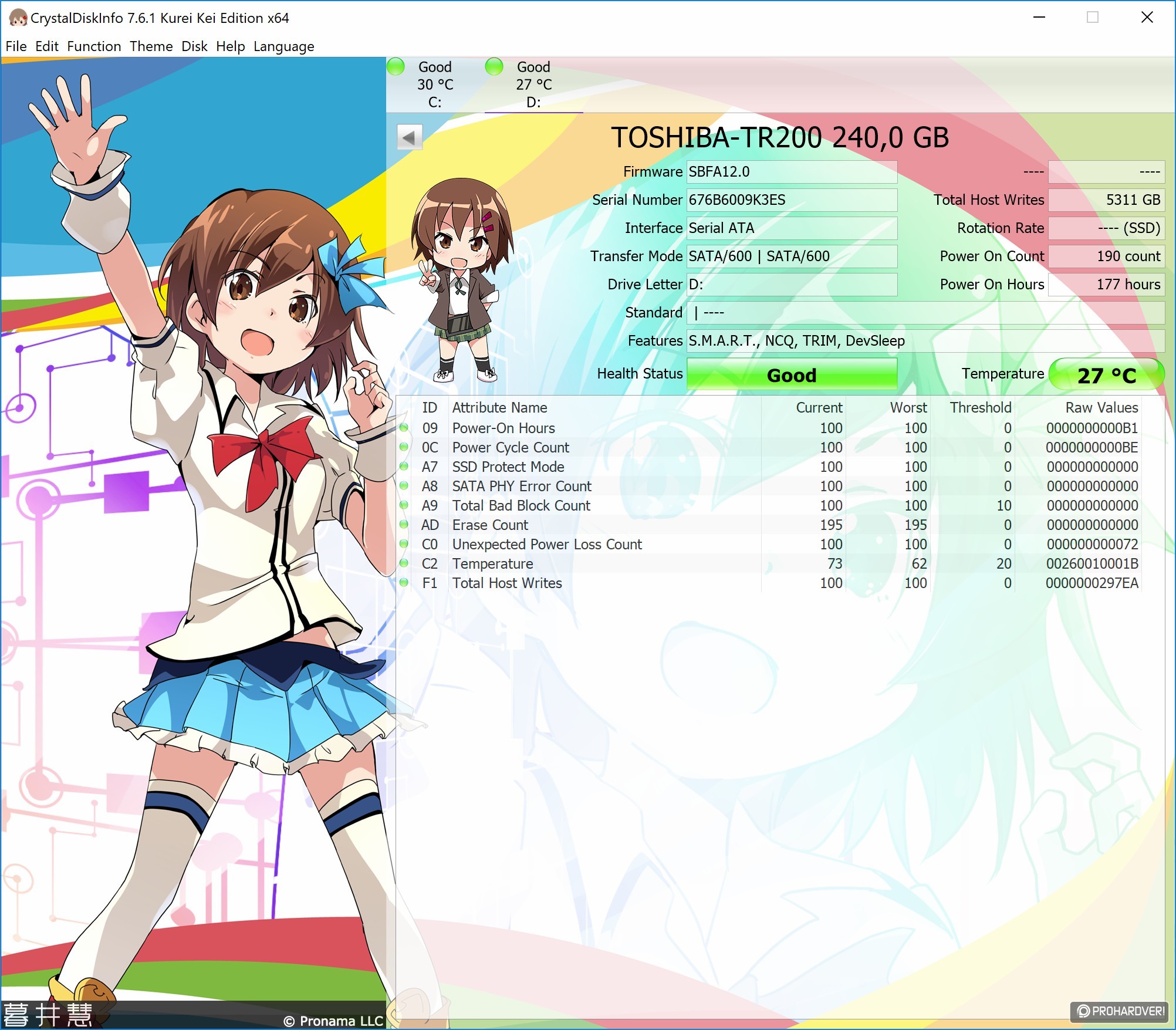The width and height of the screenshot is (1176, 1030).
Task: Click raw value 00260010001B
Action: [1092, 564]
